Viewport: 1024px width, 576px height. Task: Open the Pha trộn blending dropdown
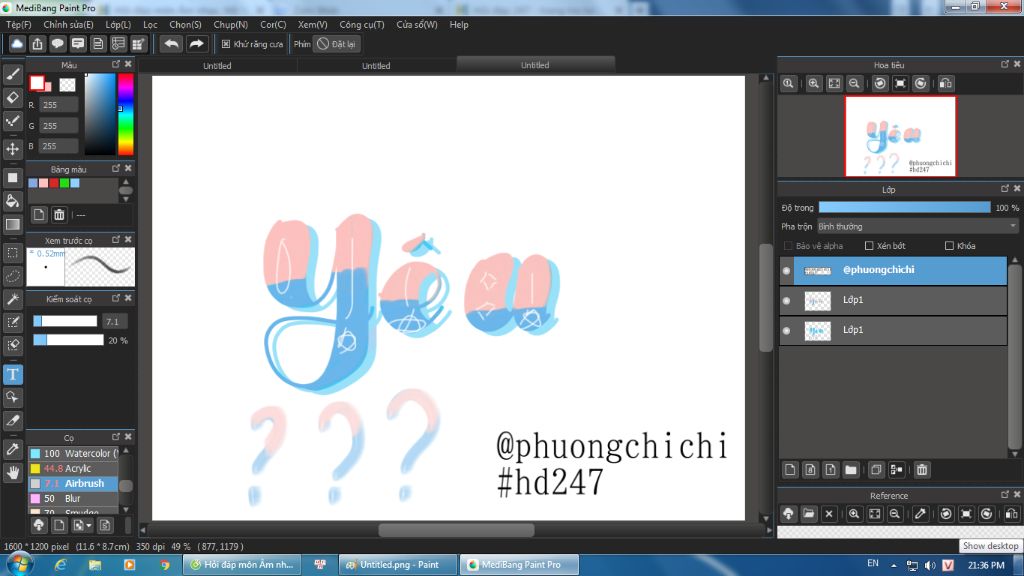point(918,227)
